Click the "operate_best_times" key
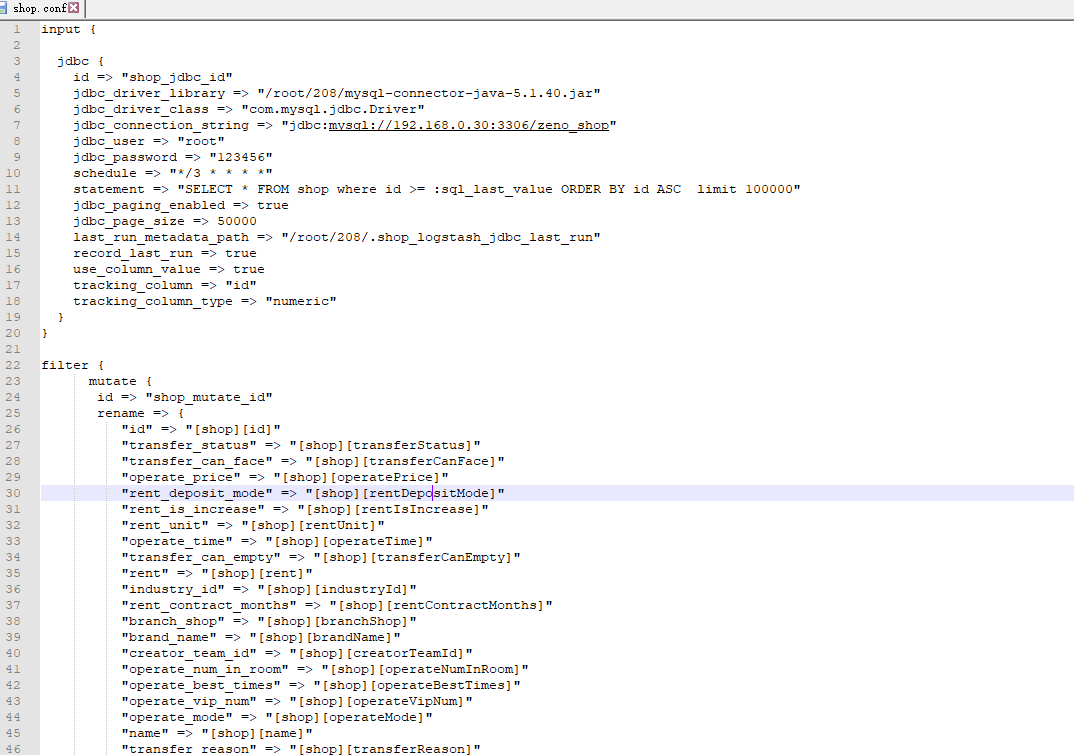Image resolution: width=1074 pixels, height=755 pixels. point(201,685)
